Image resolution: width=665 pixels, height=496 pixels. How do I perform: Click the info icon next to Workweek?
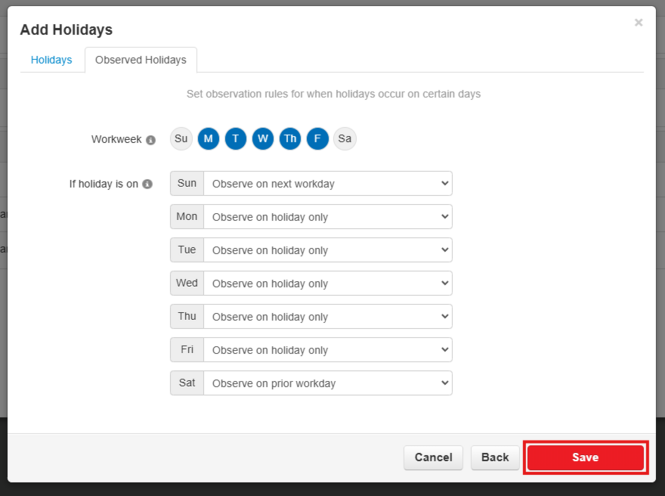[x=151, y=140]
